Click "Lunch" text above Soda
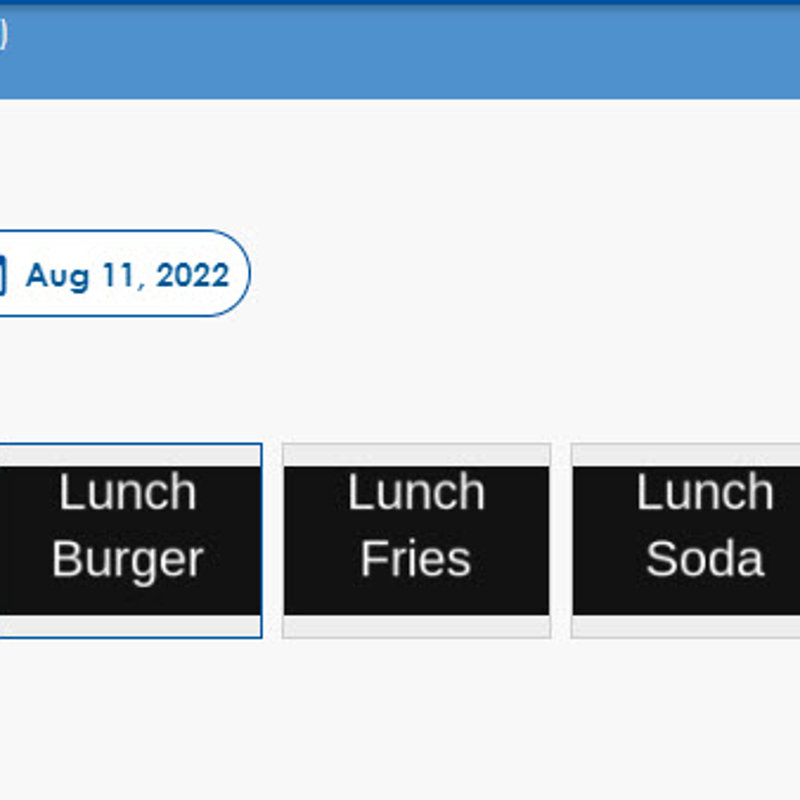The image size is (800, 800). point(704,493)
